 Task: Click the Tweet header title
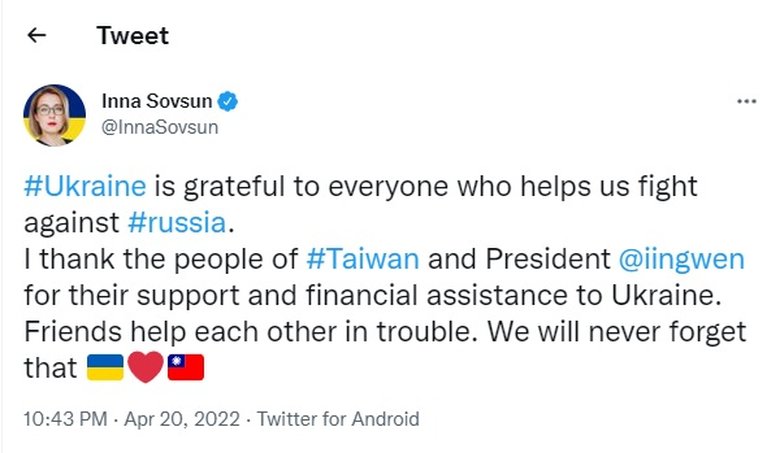click(132, 36)
